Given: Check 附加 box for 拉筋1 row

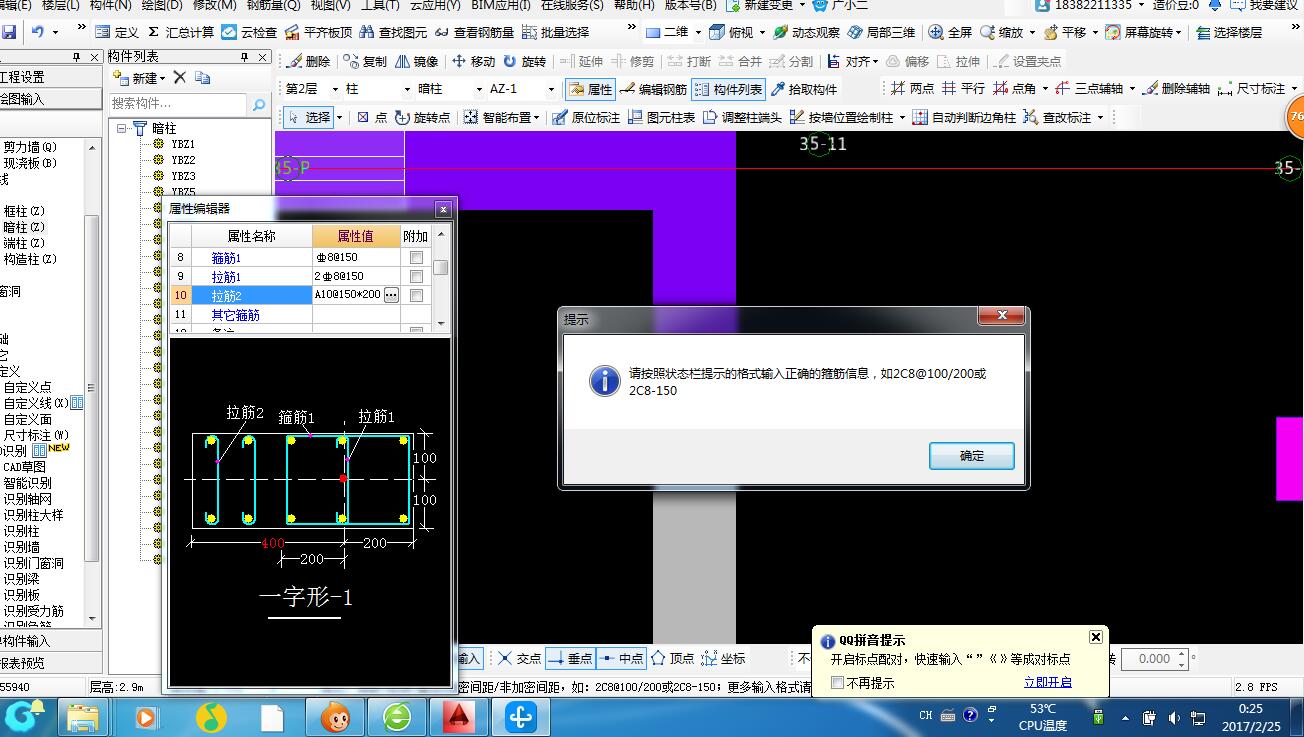Looking at the screenshot, I should click(x=416, y=276).
